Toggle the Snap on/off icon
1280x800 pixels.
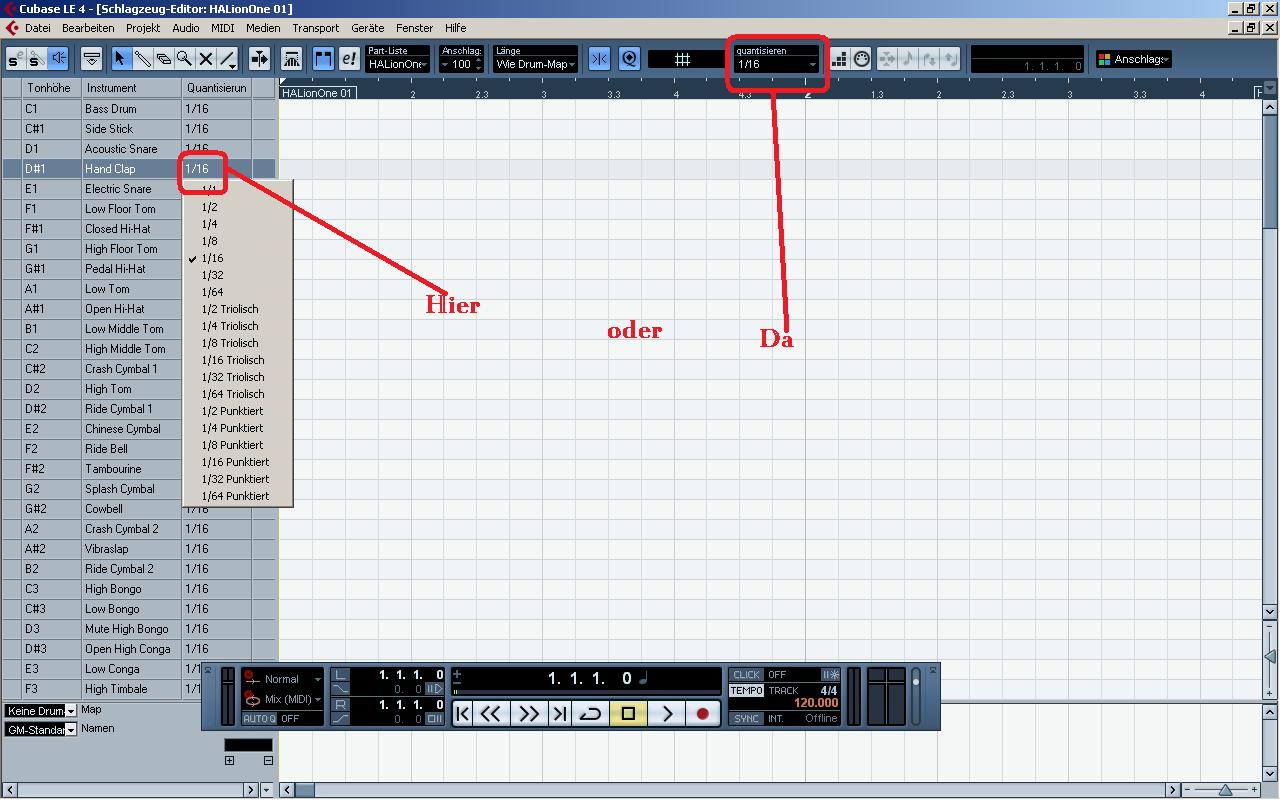[599, 59]
